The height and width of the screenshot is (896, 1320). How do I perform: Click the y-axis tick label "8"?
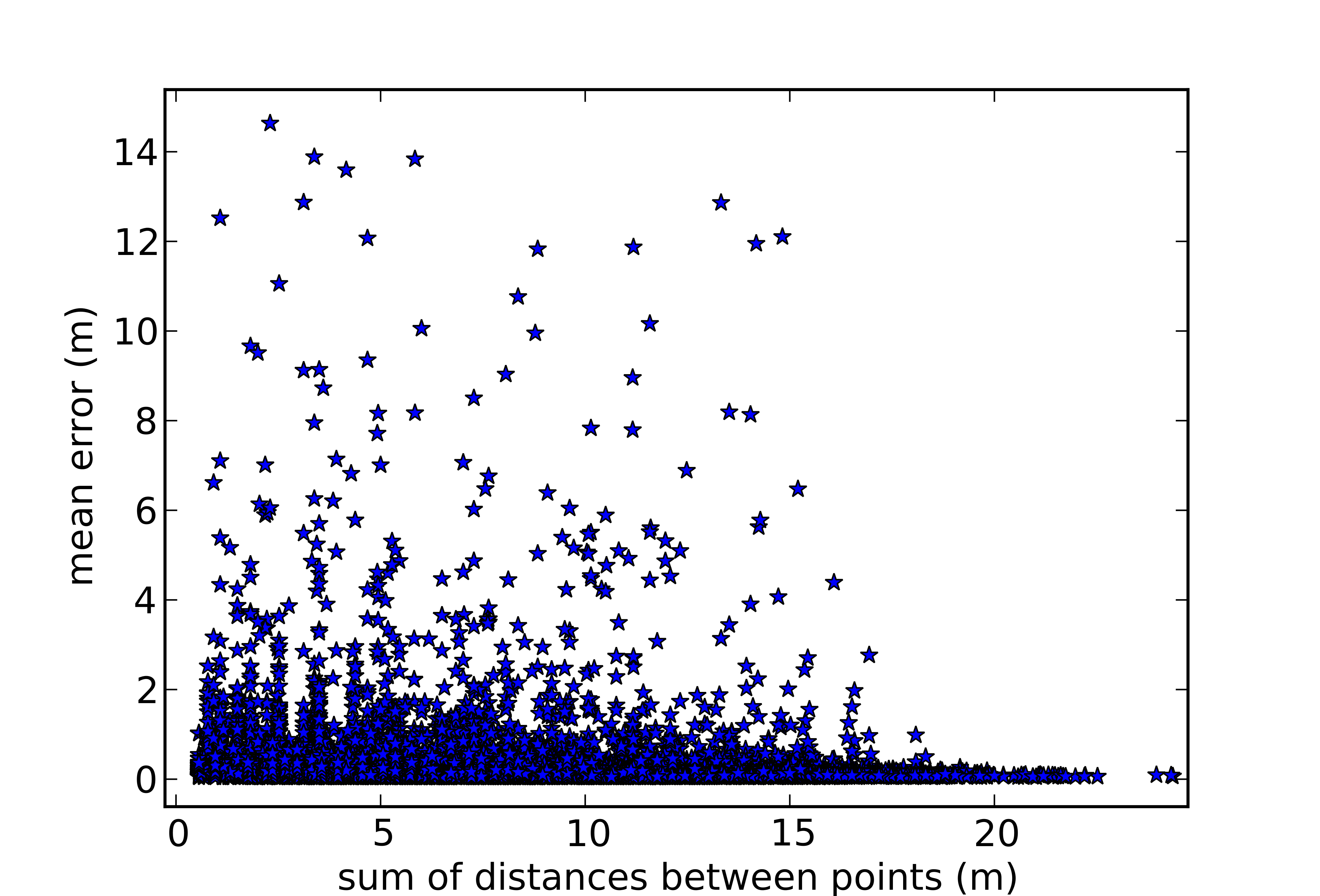tap(145, 422)
